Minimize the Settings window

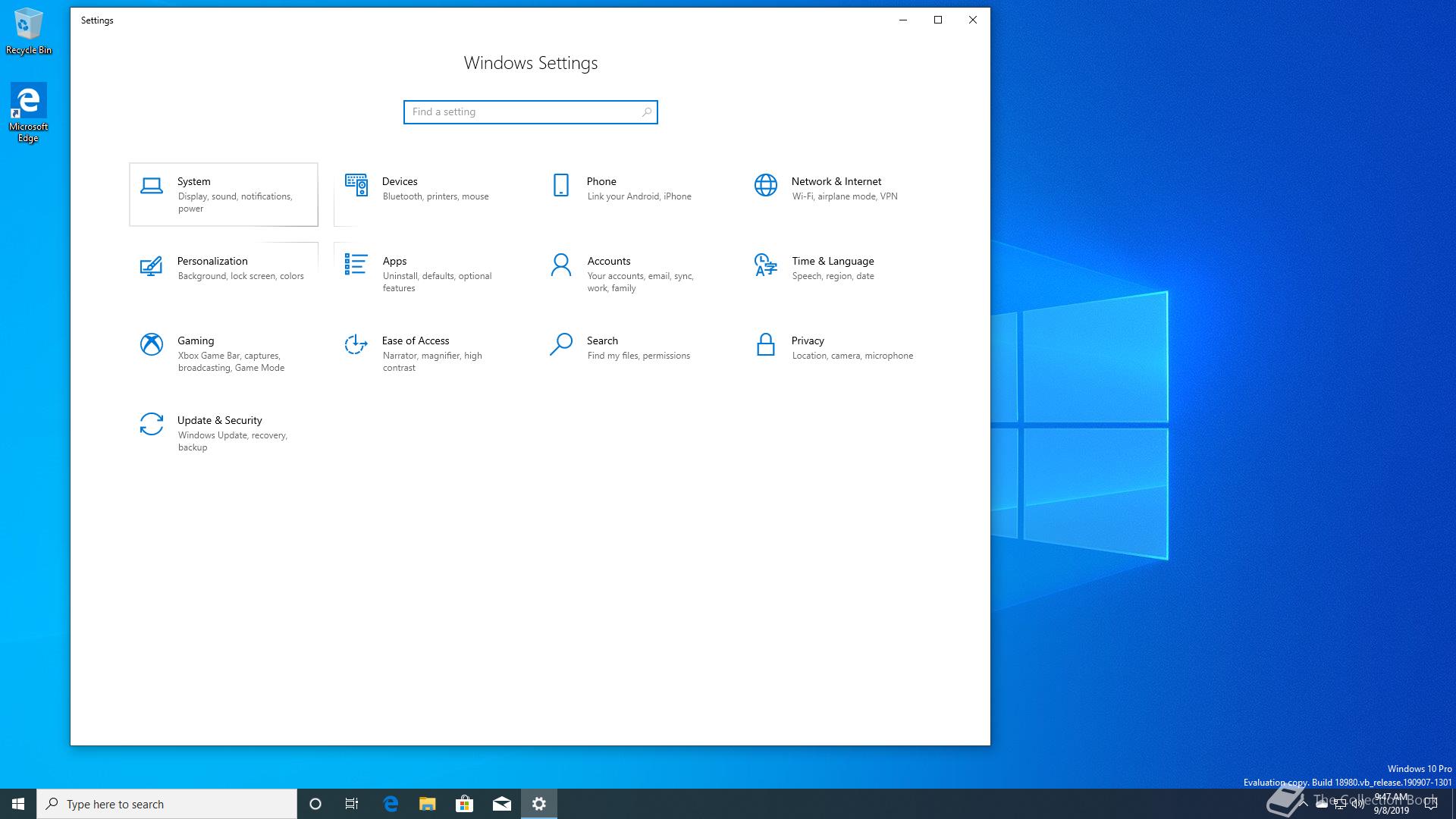[x=903, y=20]
